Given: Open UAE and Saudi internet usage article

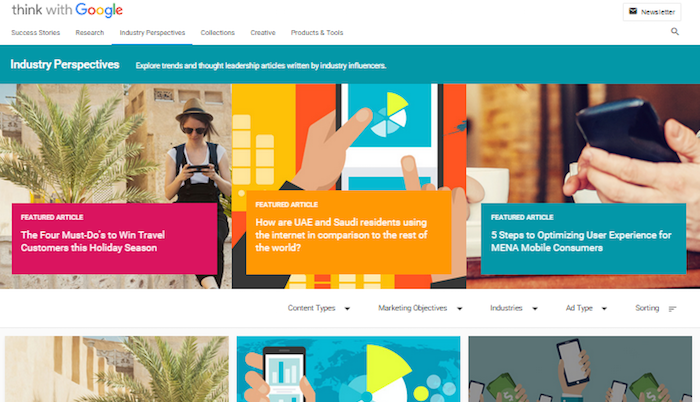Looking at the screenshot, I should [342, 235].
